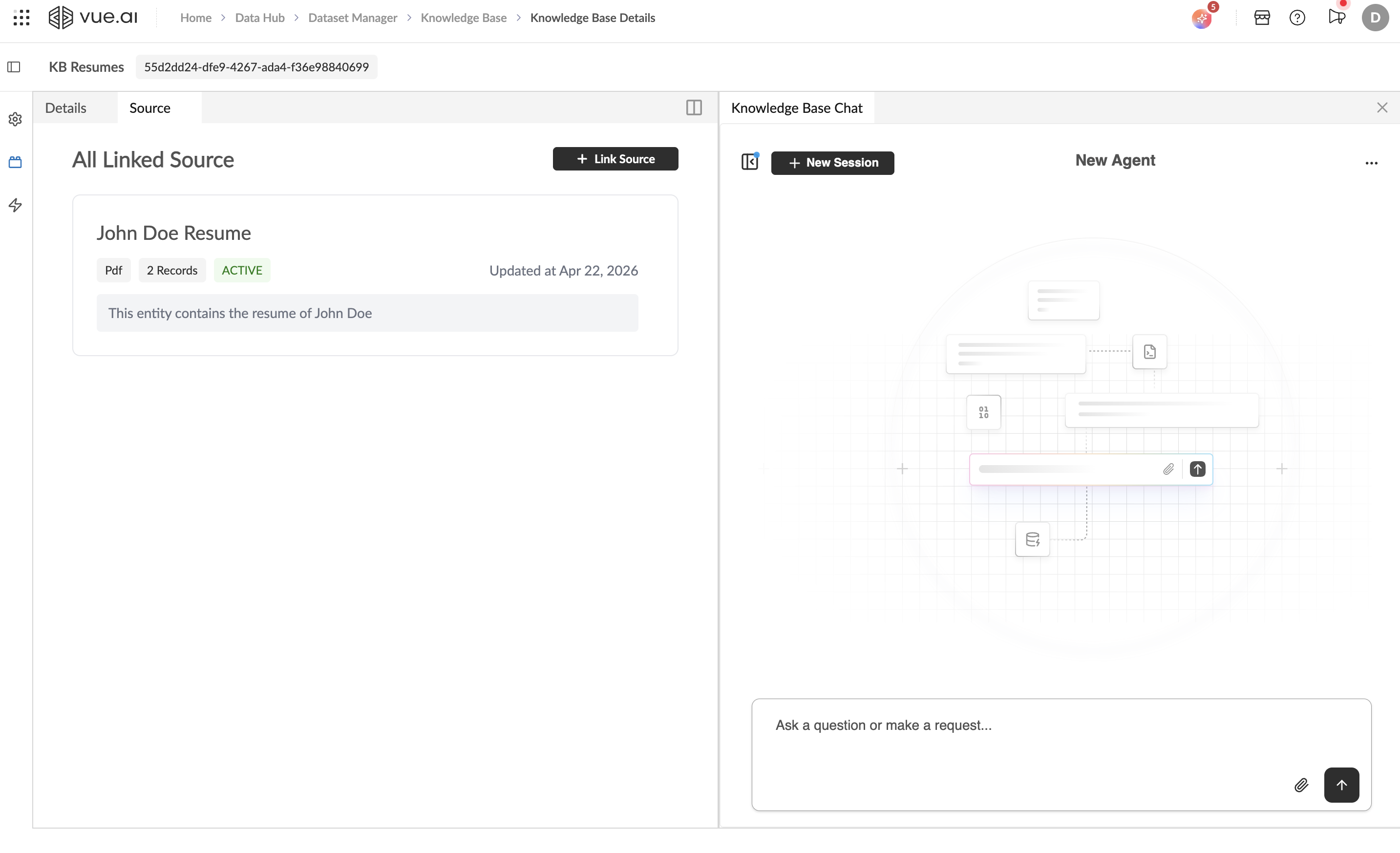The width and height of the screenshot is (1400, 853).
Task: Open the lightning bolt sidebar icon
Action: click(x=15, y=205)
